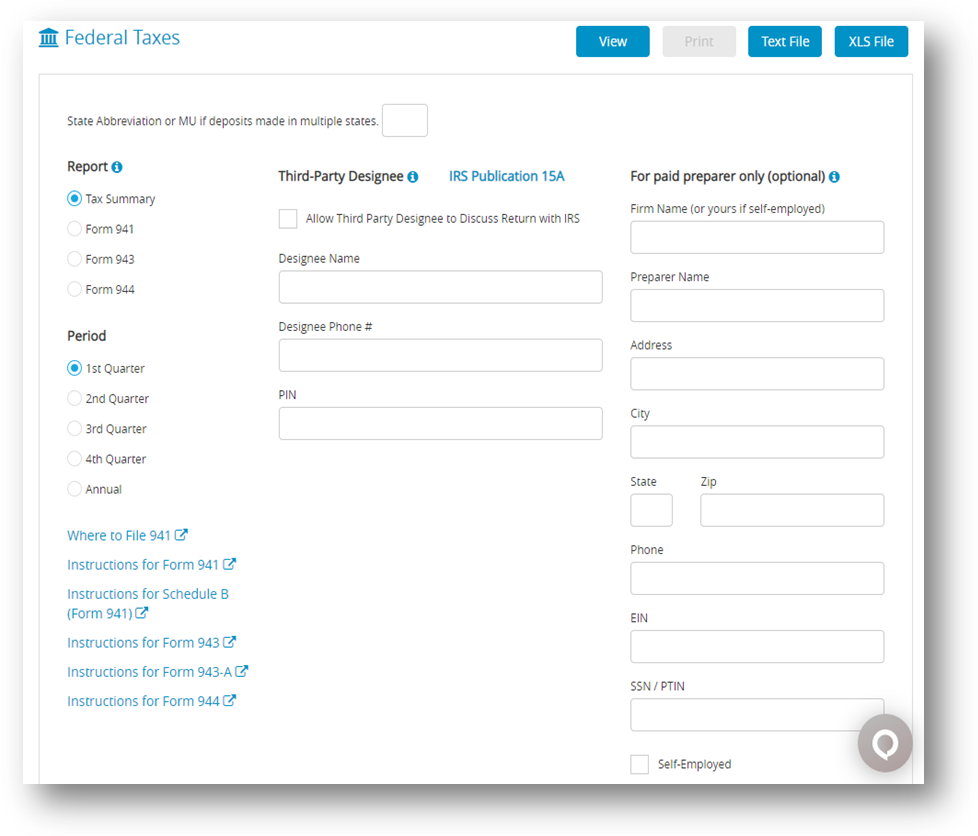The height and width of the screenshot is (836, 978).
Task: Open the external link icon after Where to File 941
Action: (x=182, y=534)
